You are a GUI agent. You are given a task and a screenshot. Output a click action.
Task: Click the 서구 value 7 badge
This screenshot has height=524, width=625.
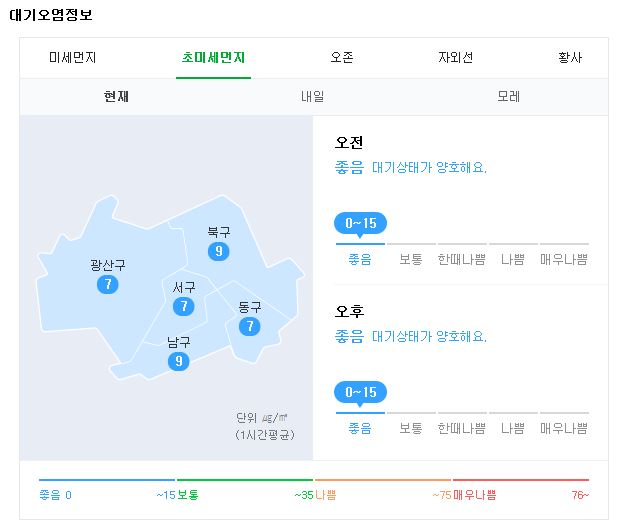(184, 306)
